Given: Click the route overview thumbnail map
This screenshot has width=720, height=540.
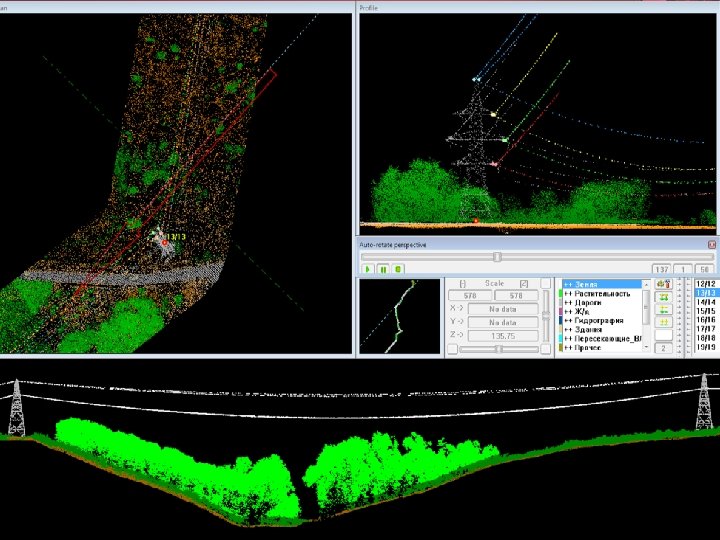Looking at the screenshot, I should 400,316.
